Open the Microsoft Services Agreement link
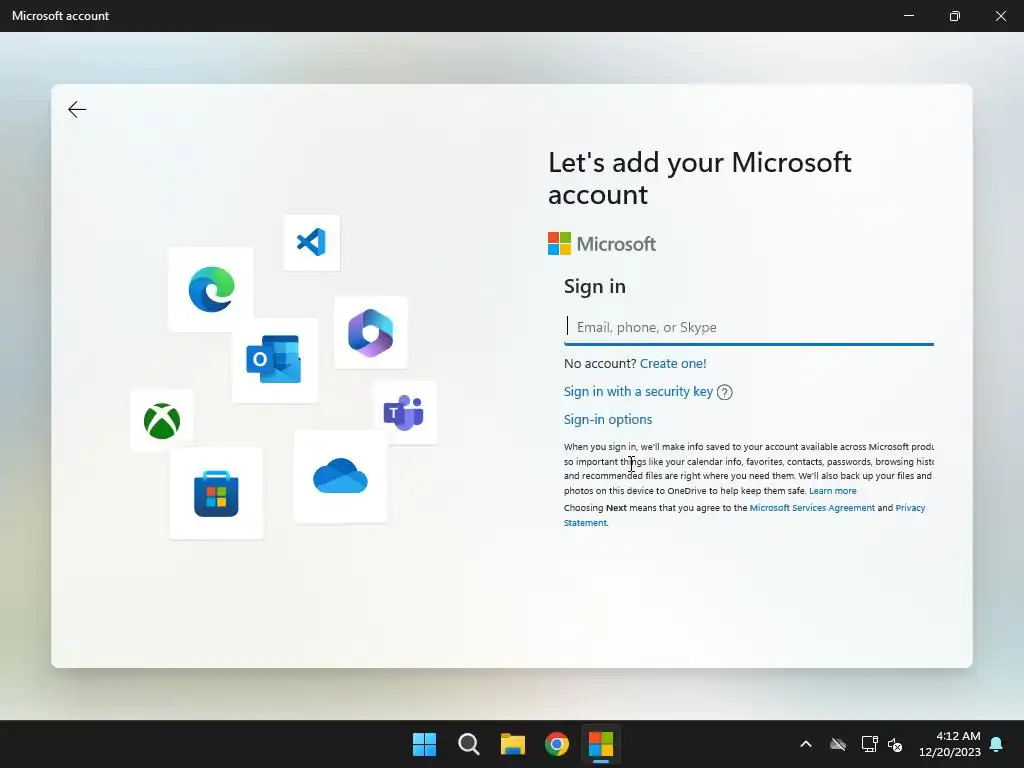Viewport: 1024px width, 768px height. coord(812,507)
